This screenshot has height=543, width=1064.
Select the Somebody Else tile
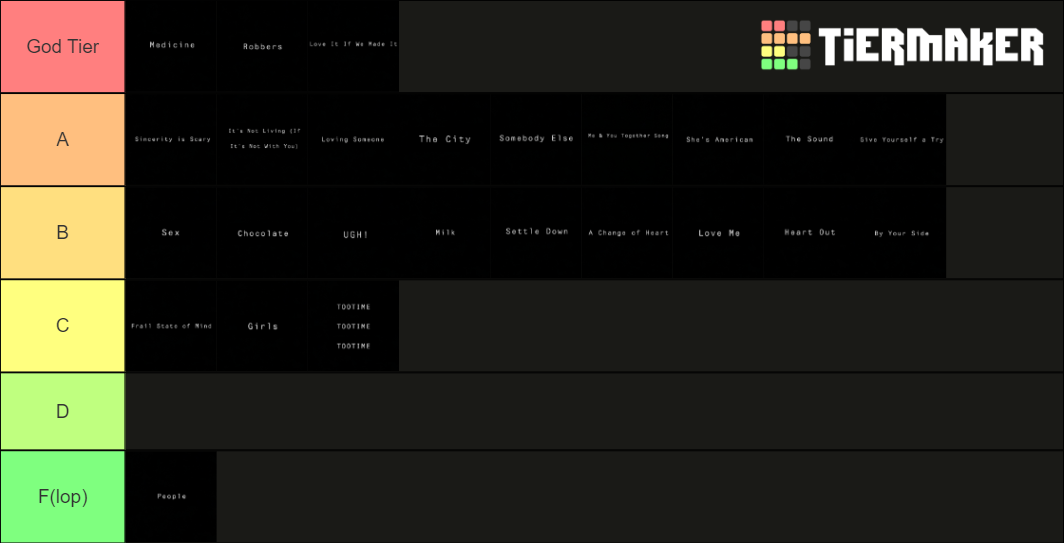[x=536, y=139]
